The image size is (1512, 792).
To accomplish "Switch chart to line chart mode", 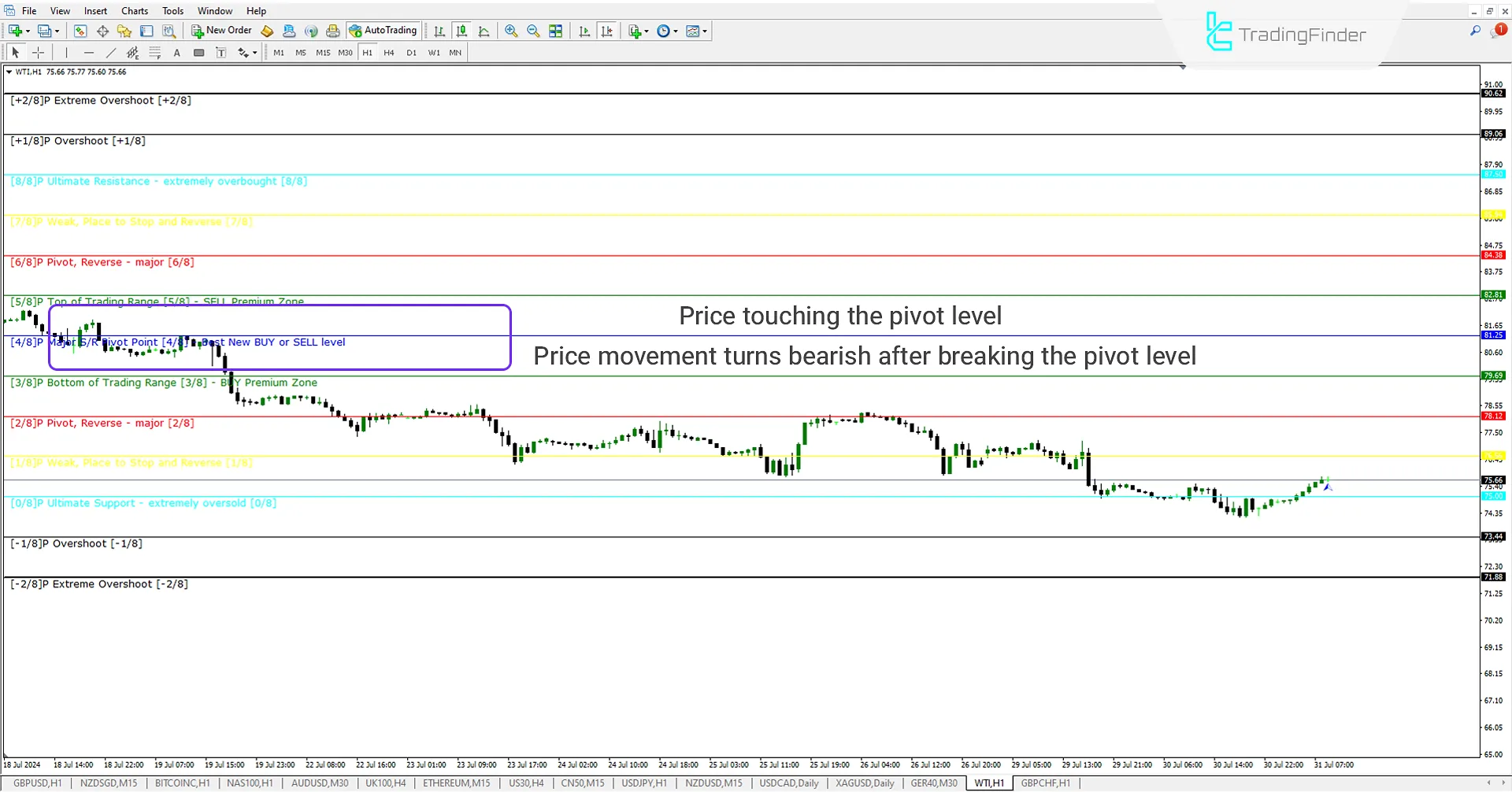I will [x=484, y=31].
